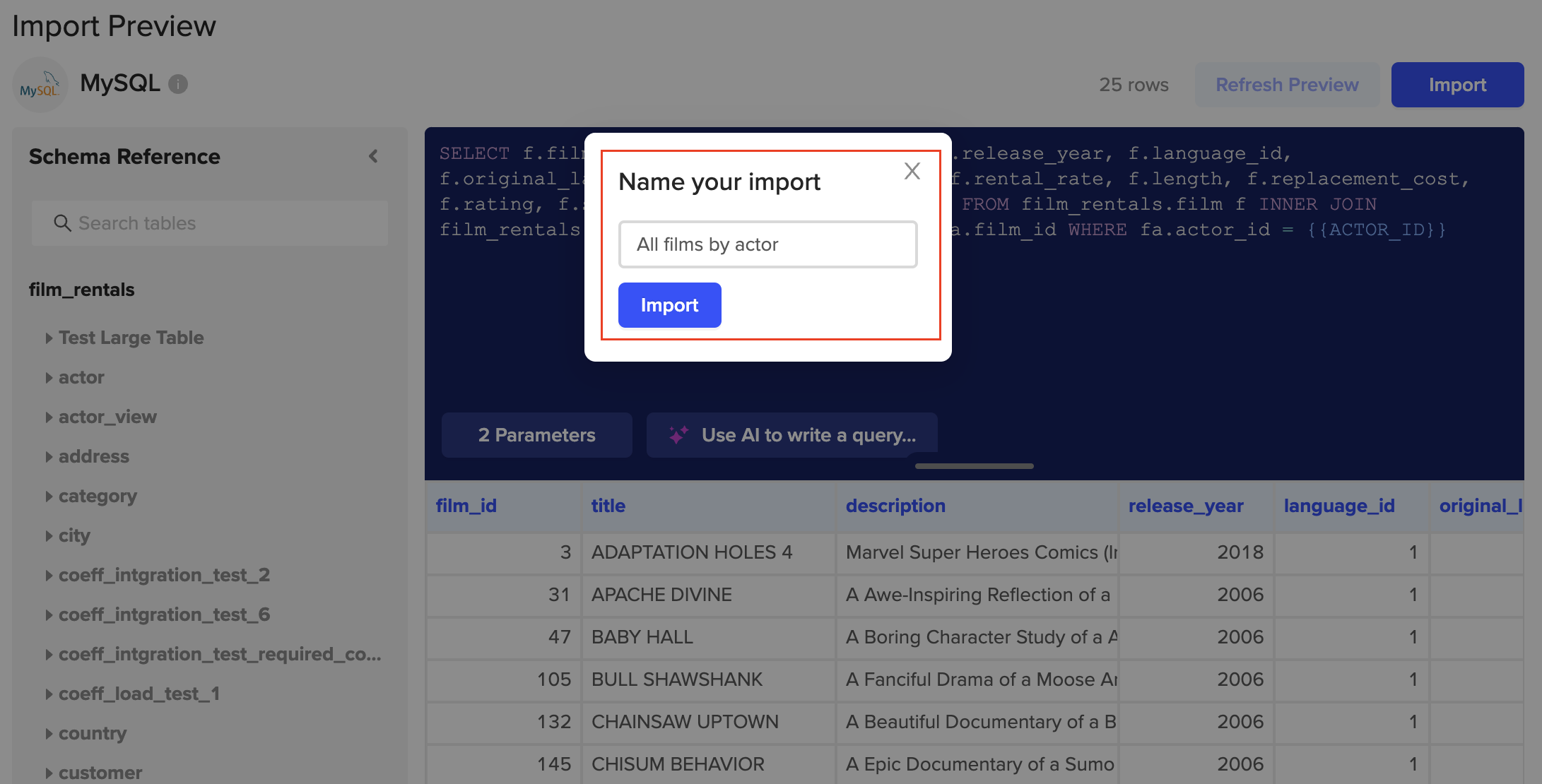Expand the actor table

click(49, 378)
